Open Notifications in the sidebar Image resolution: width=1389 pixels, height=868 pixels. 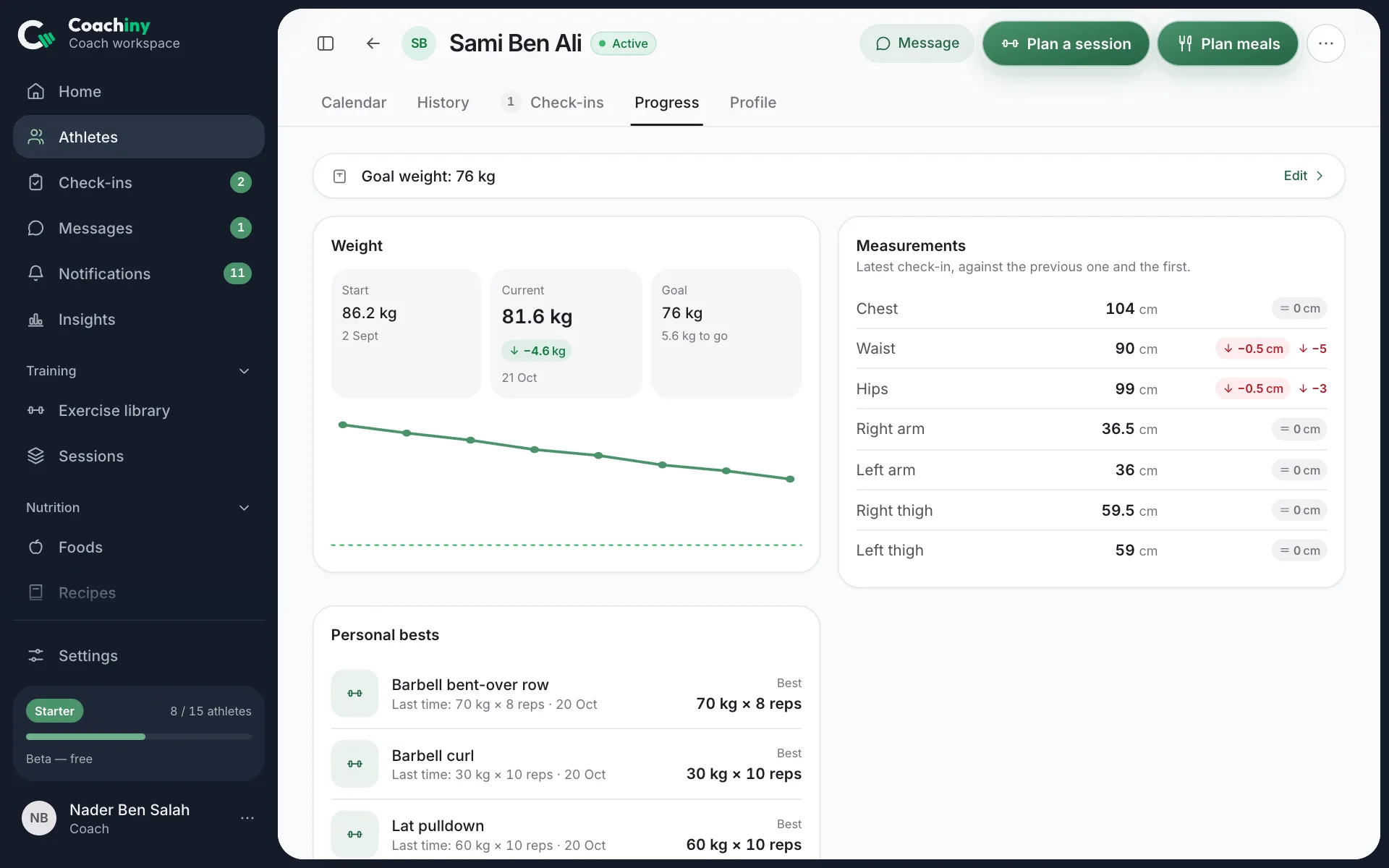click(x=139, y=274)
